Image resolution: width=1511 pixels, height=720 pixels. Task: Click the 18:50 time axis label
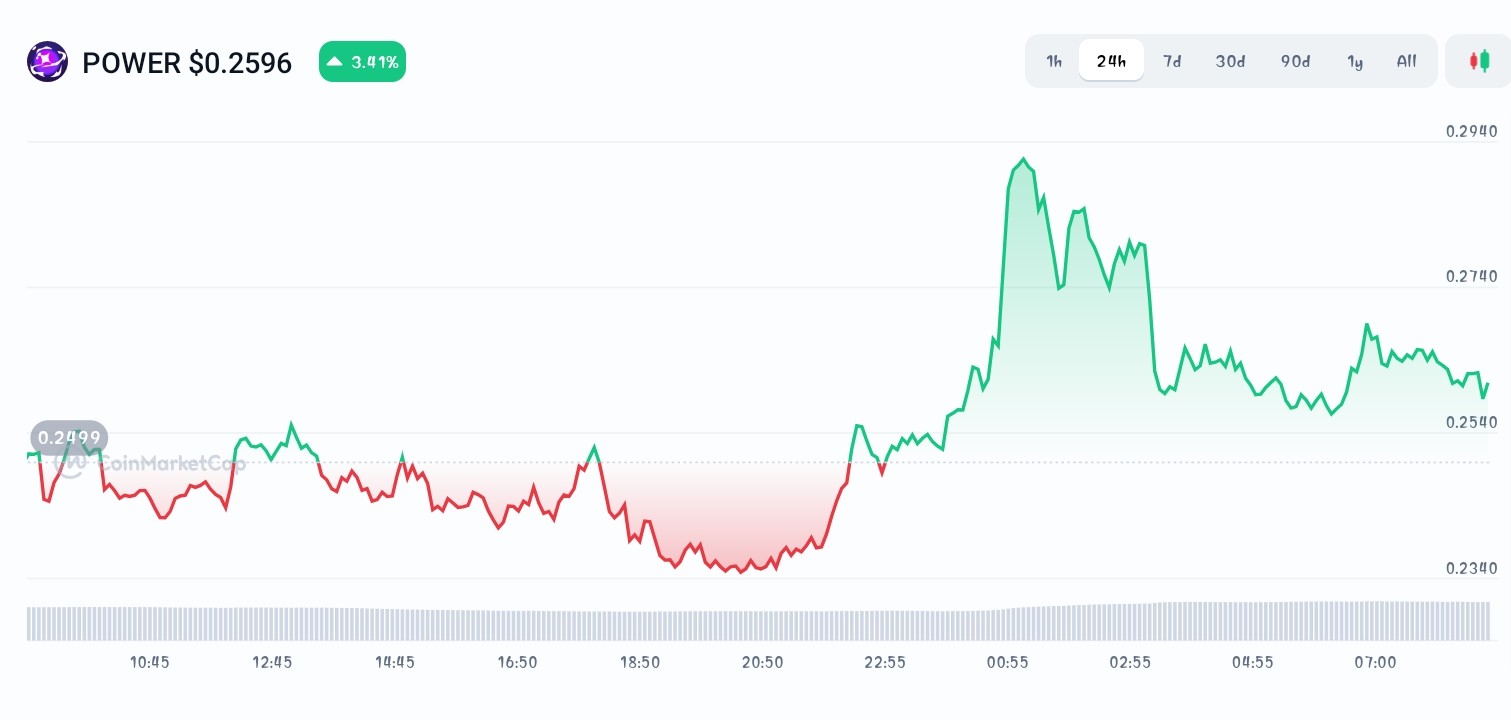point(640,662)
